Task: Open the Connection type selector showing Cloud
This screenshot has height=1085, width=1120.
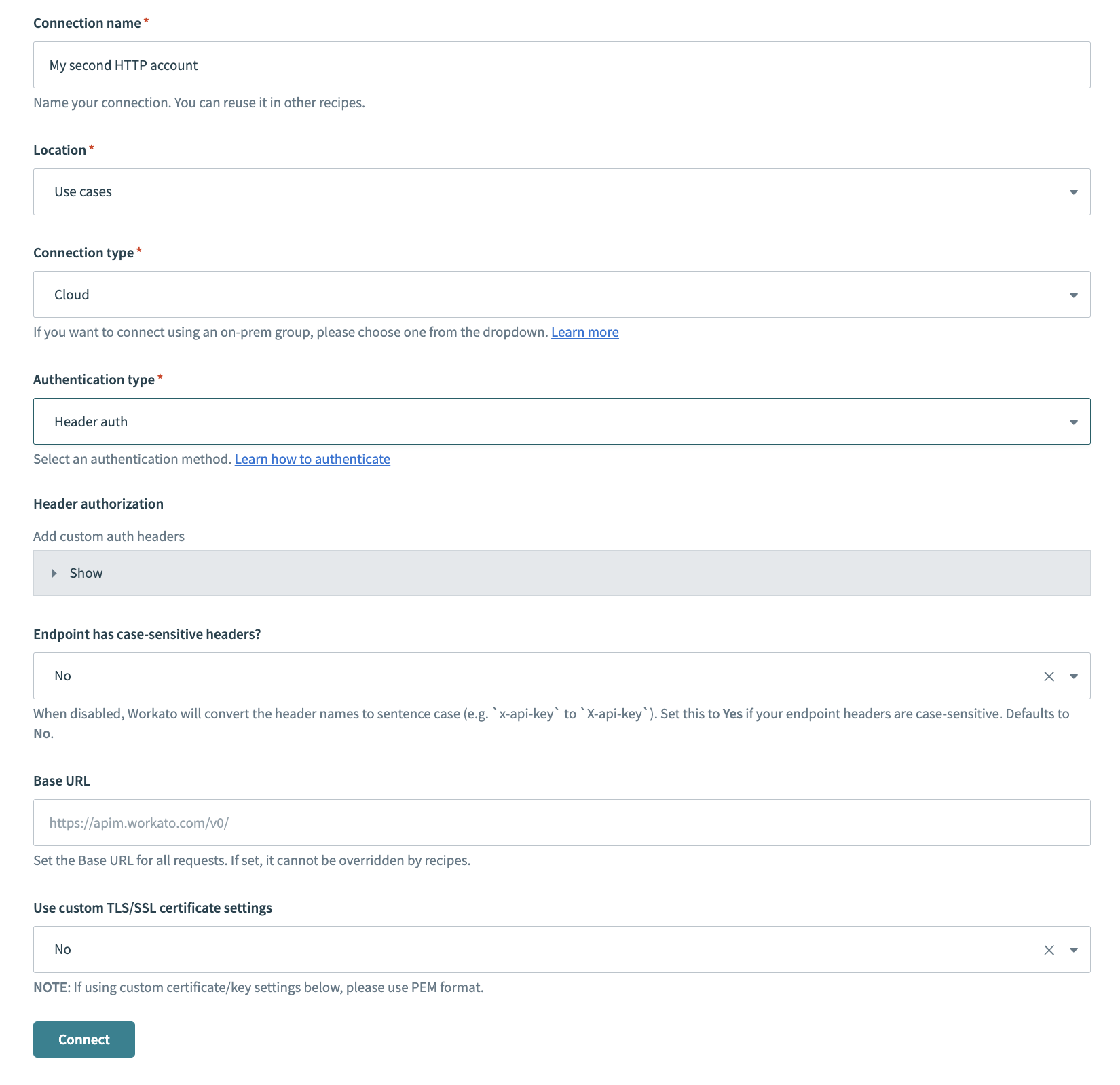Action: coord(543,294)
